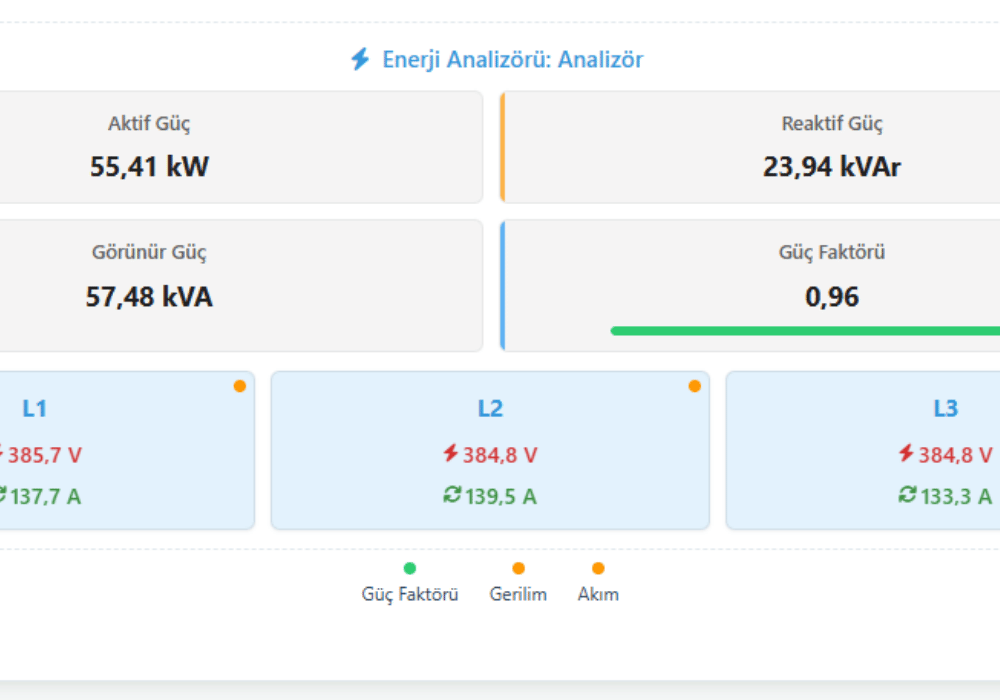
Task: Click the Akım legend label
Action: pyautogui.click(x=598, y=593)
